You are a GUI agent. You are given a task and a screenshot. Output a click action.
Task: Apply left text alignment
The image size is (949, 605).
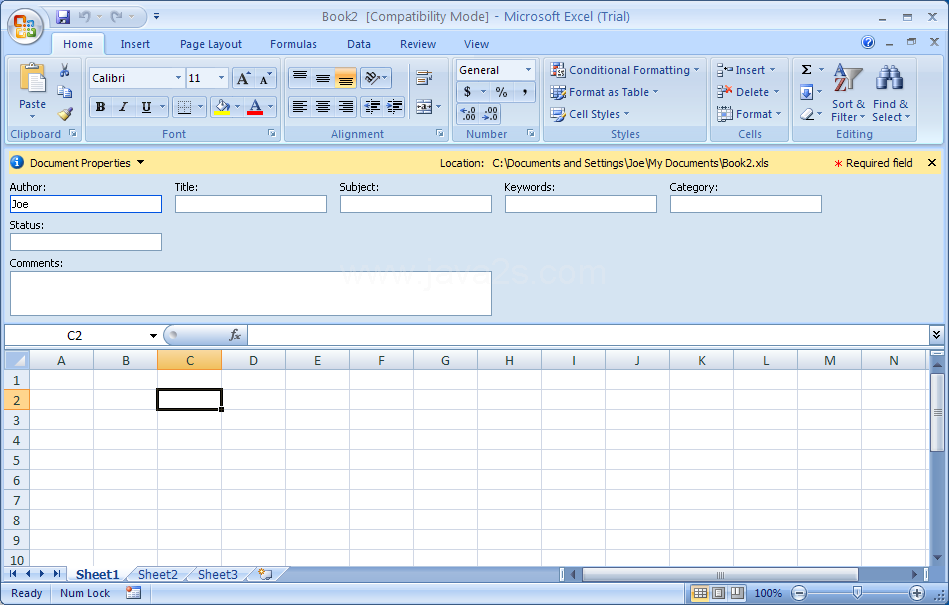(x=300, y=107)
